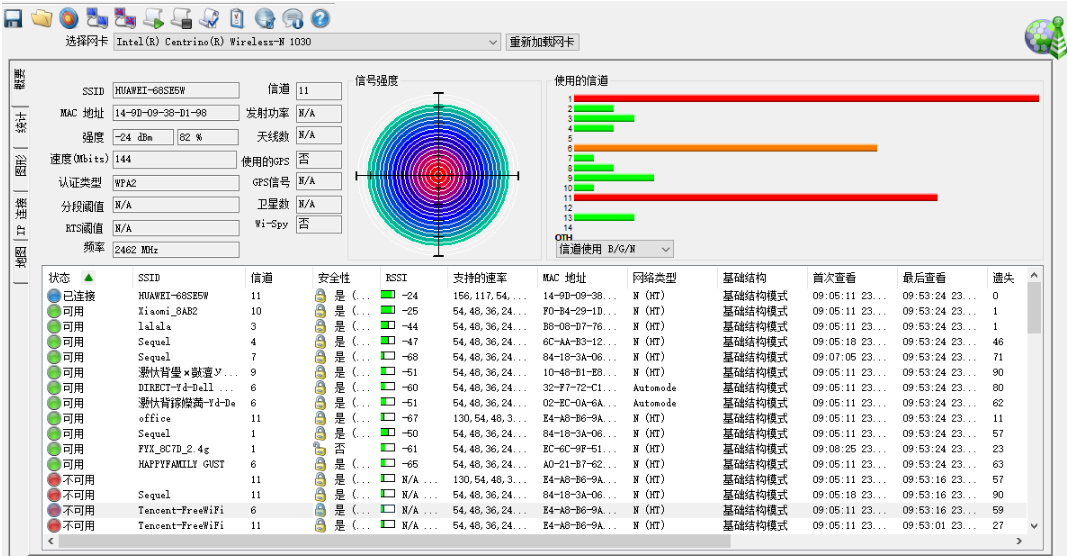Viewport: 1067px width, 556px height.
Task: Click the SSID field showing HUAWEI-68SE5W
Action: 174,91
